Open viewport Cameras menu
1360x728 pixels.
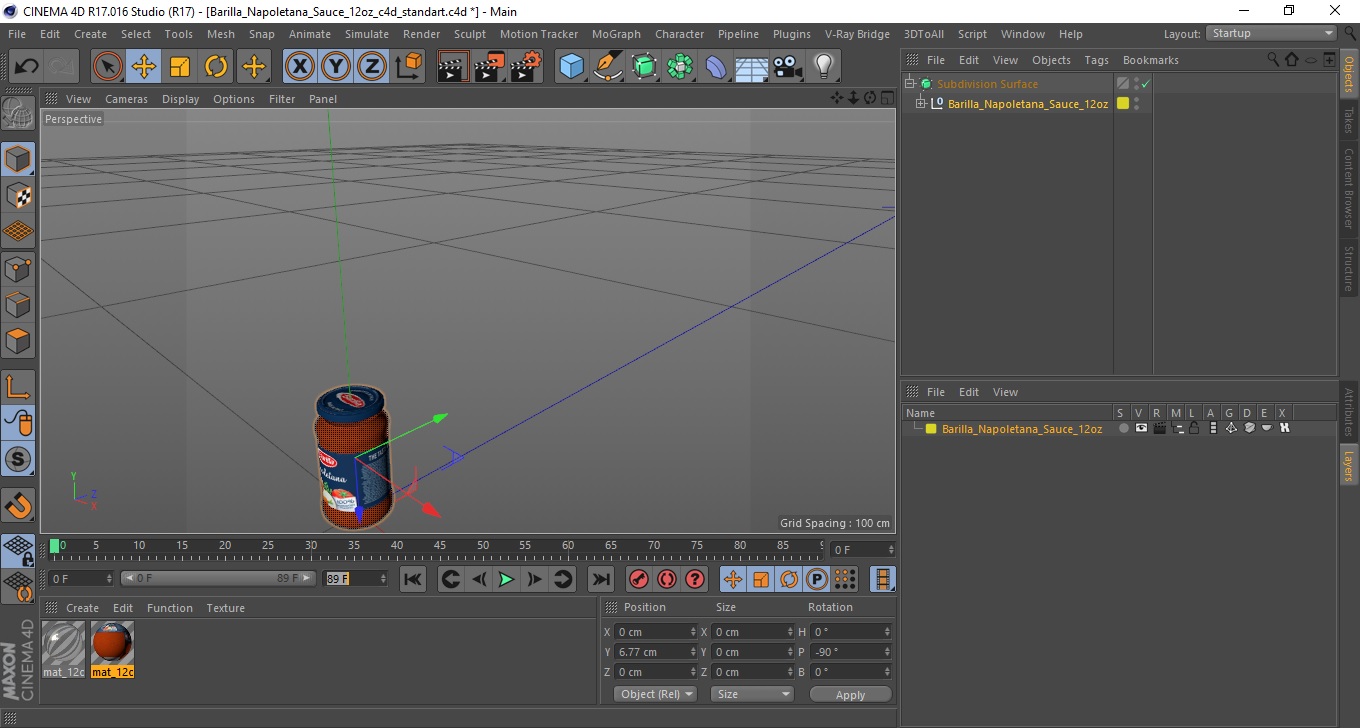pos(126,99)
